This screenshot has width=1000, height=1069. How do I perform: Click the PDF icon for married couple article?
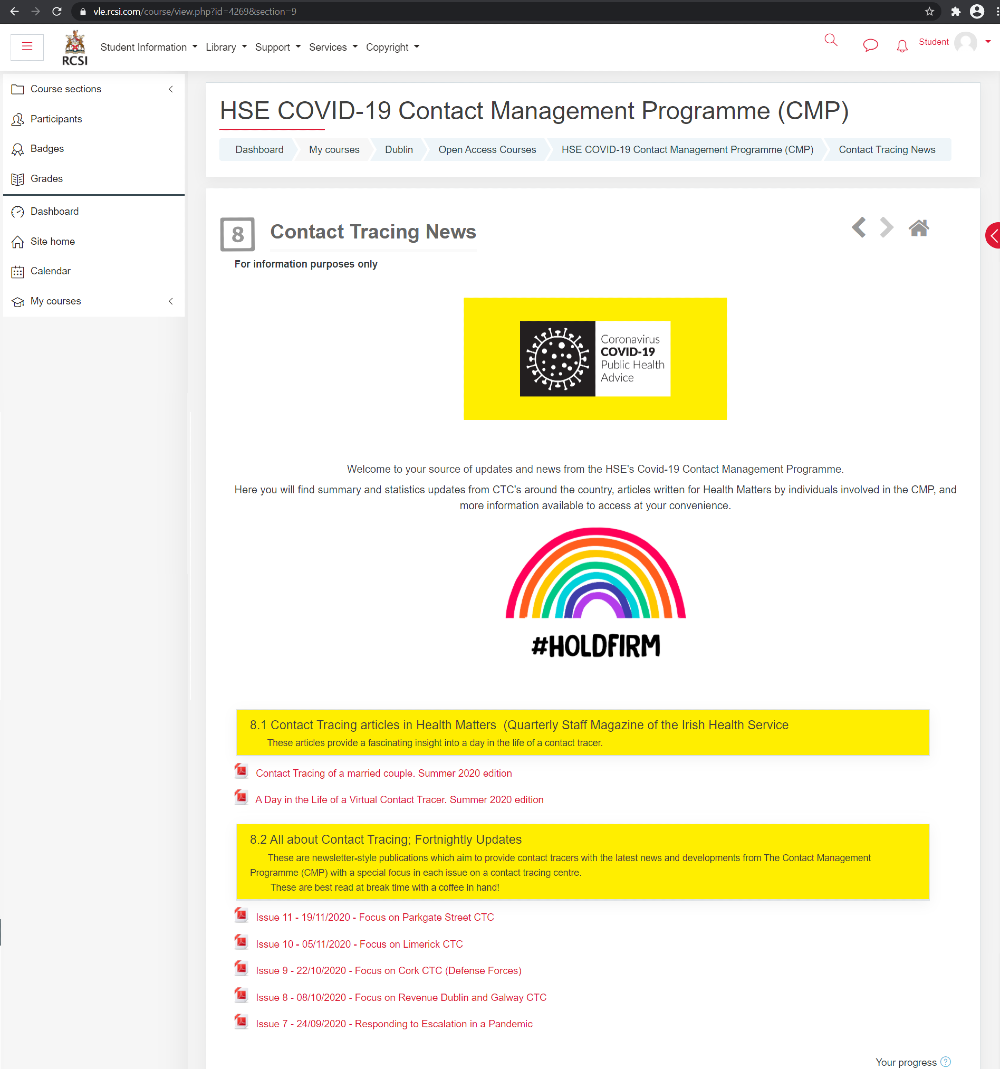pyautogui.click(x=241, y=771)
